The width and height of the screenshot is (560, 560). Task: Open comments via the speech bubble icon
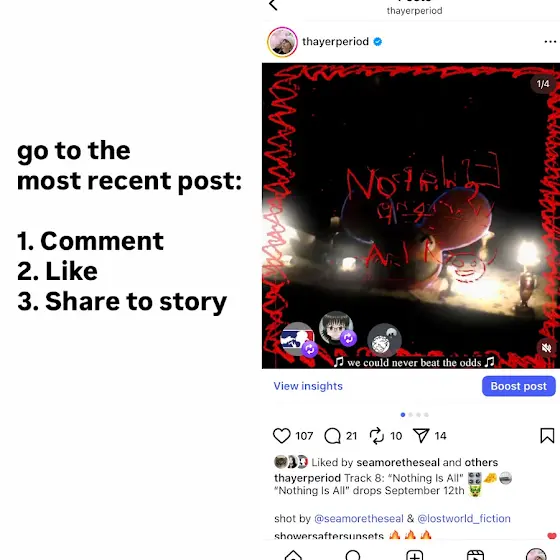(x=332, y=436)
